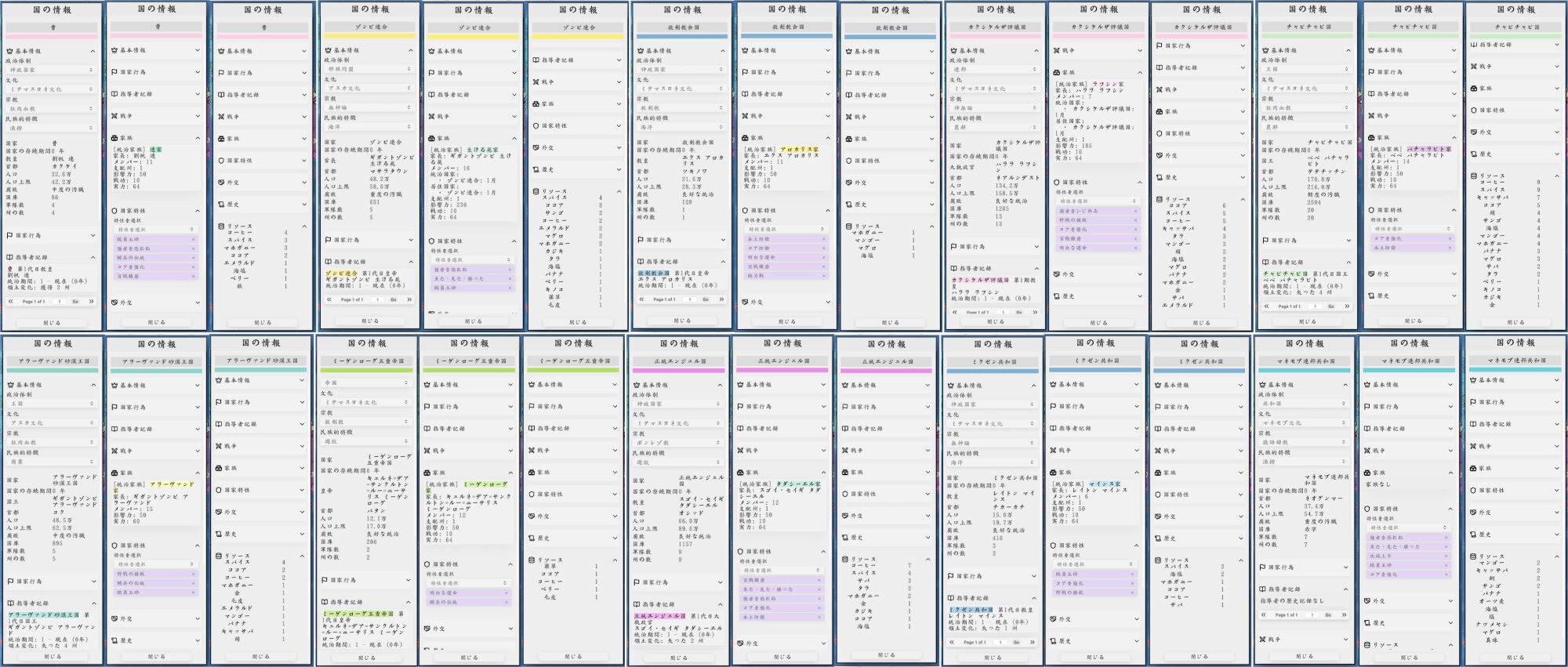Click book icon of expanded 指導者記録 in カクシケルザ評議国 panel
The width and height of the screenshot is (1568, 667).
point(953,268)
